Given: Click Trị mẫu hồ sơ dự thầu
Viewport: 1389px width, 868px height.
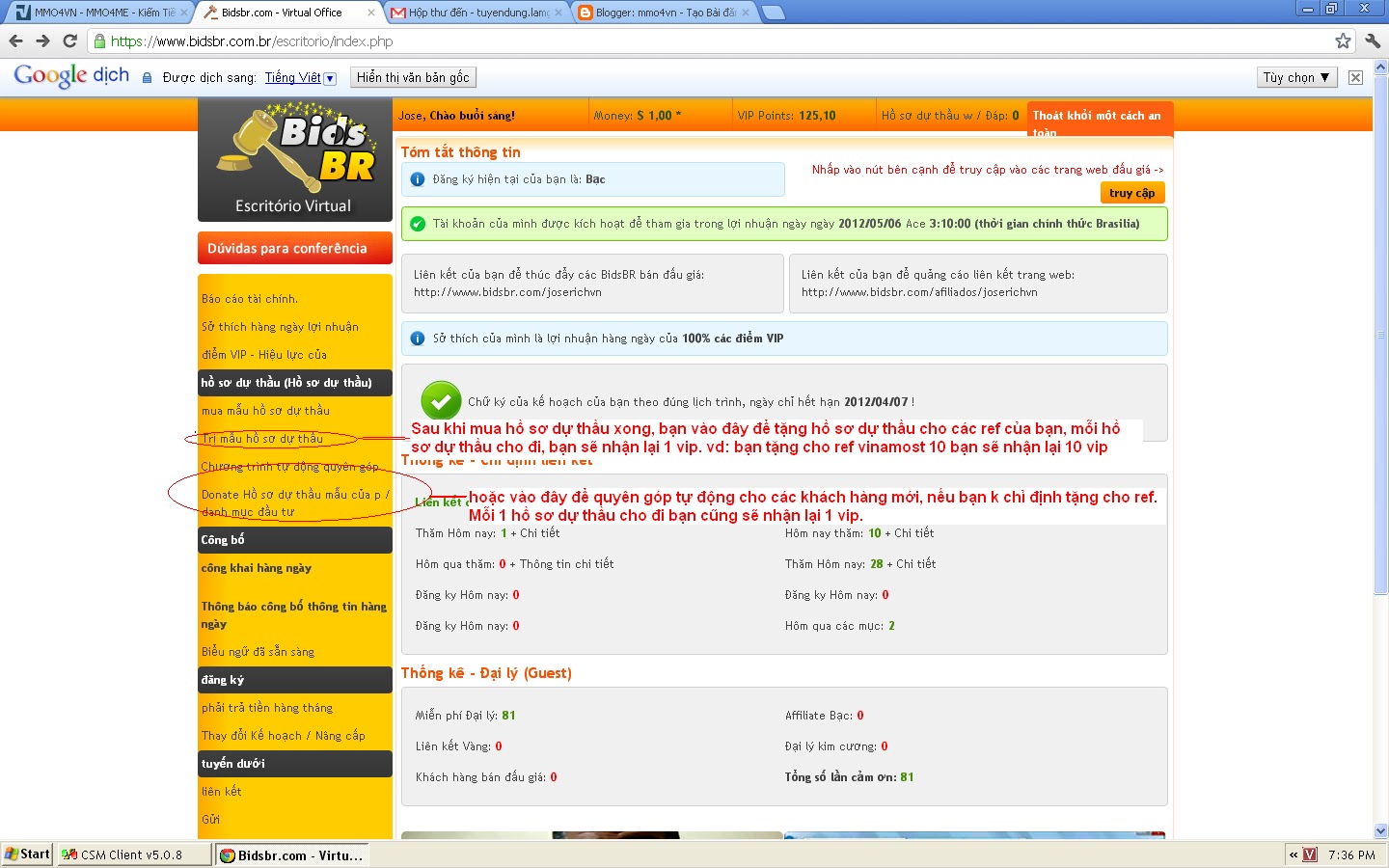Looking at the screenshot, I should [x=262, y=439].
